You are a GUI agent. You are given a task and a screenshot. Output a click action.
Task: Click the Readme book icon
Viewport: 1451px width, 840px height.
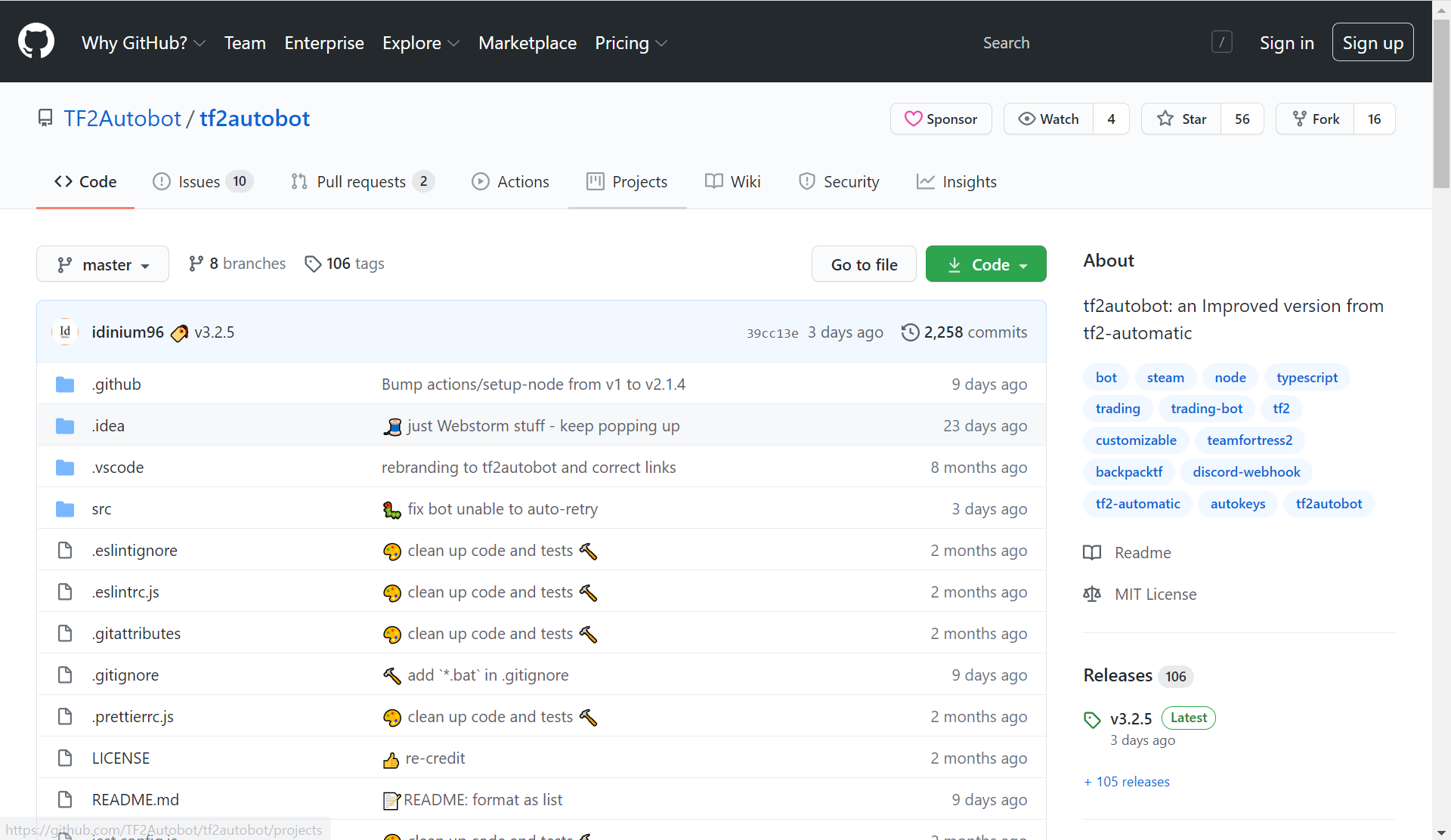(x=1092, y=553)
